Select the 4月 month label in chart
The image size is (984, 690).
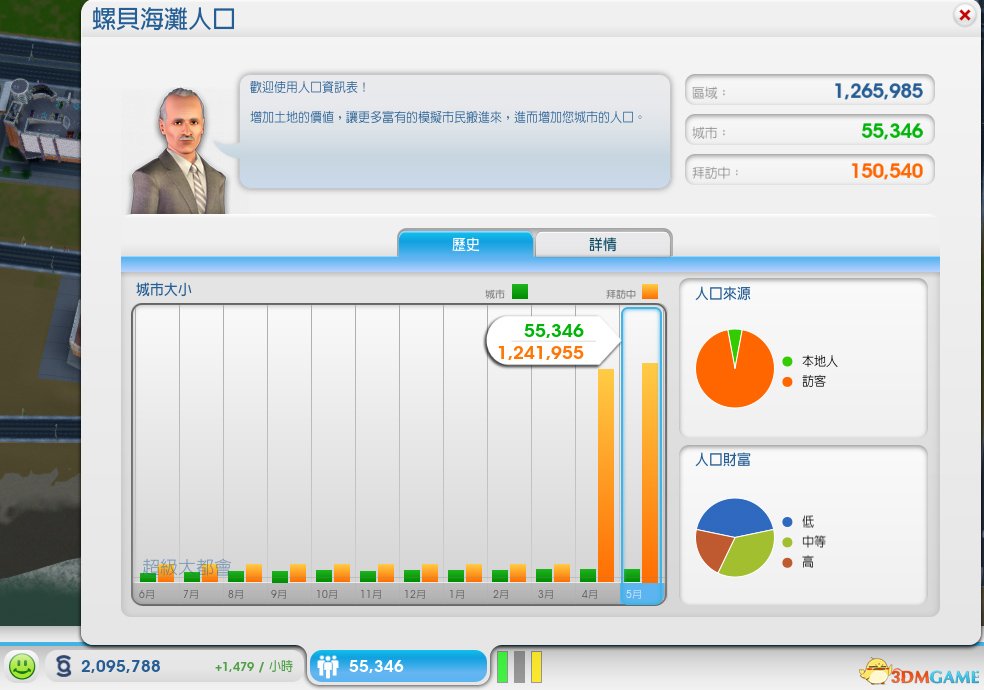[x=589, y=594]
